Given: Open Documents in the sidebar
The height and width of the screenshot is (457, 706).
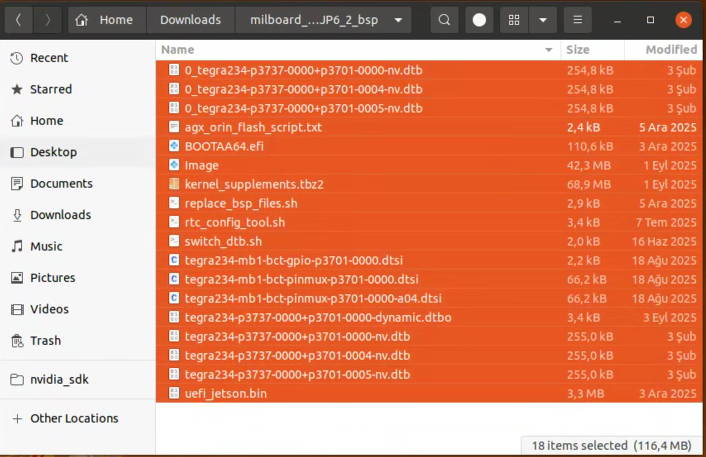Looking at the screenshot, I should click(x=77, y=184).
